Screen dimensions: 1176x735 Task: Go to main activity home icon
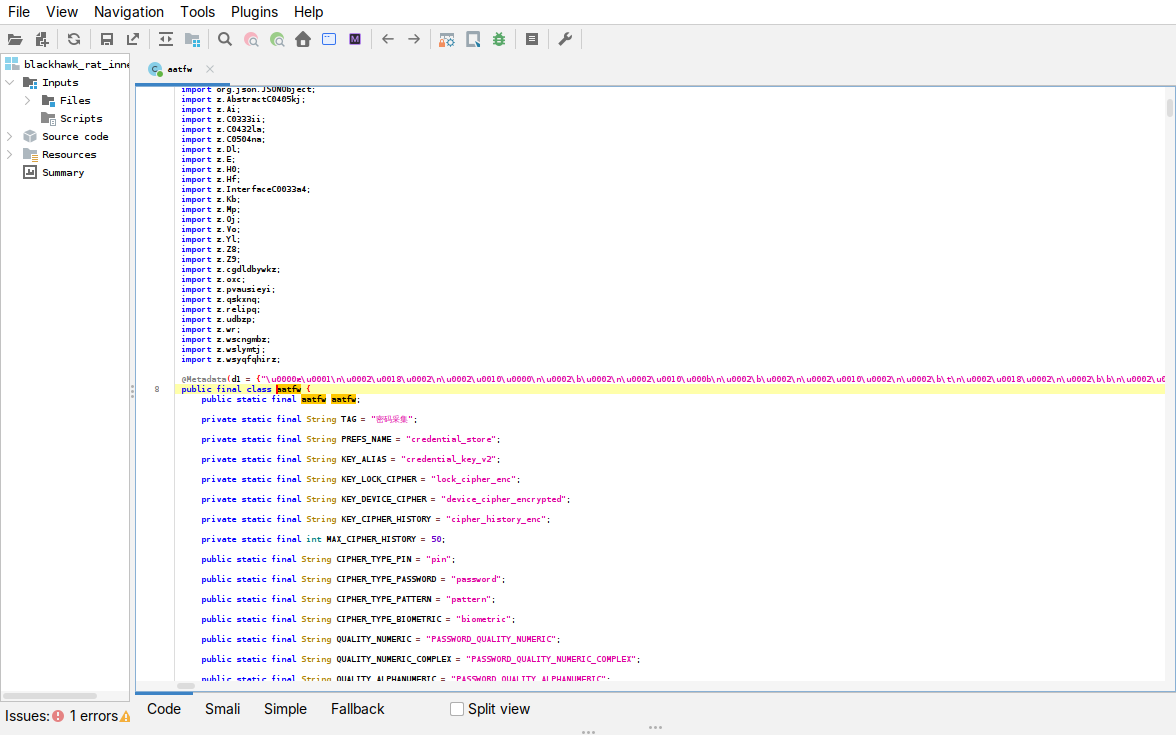(303, 40)
